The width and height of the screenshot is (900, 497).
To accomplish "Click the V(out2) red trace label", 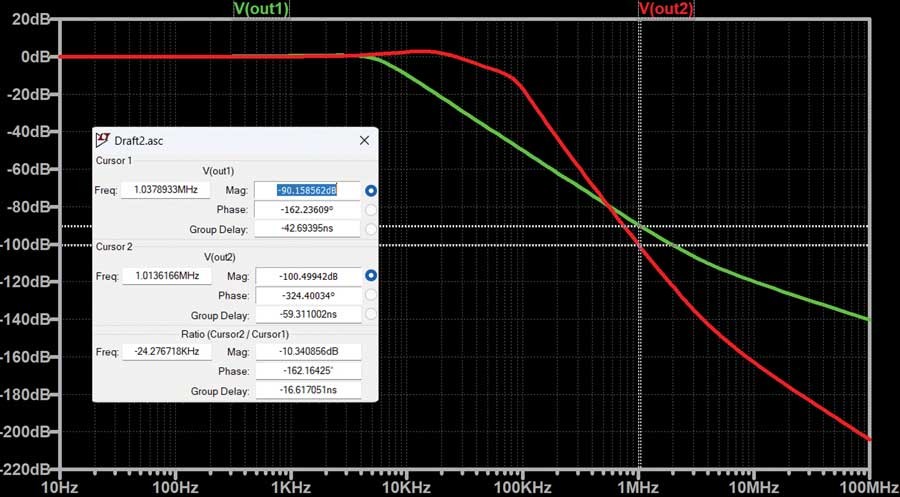I will click(x=666, y=9).
